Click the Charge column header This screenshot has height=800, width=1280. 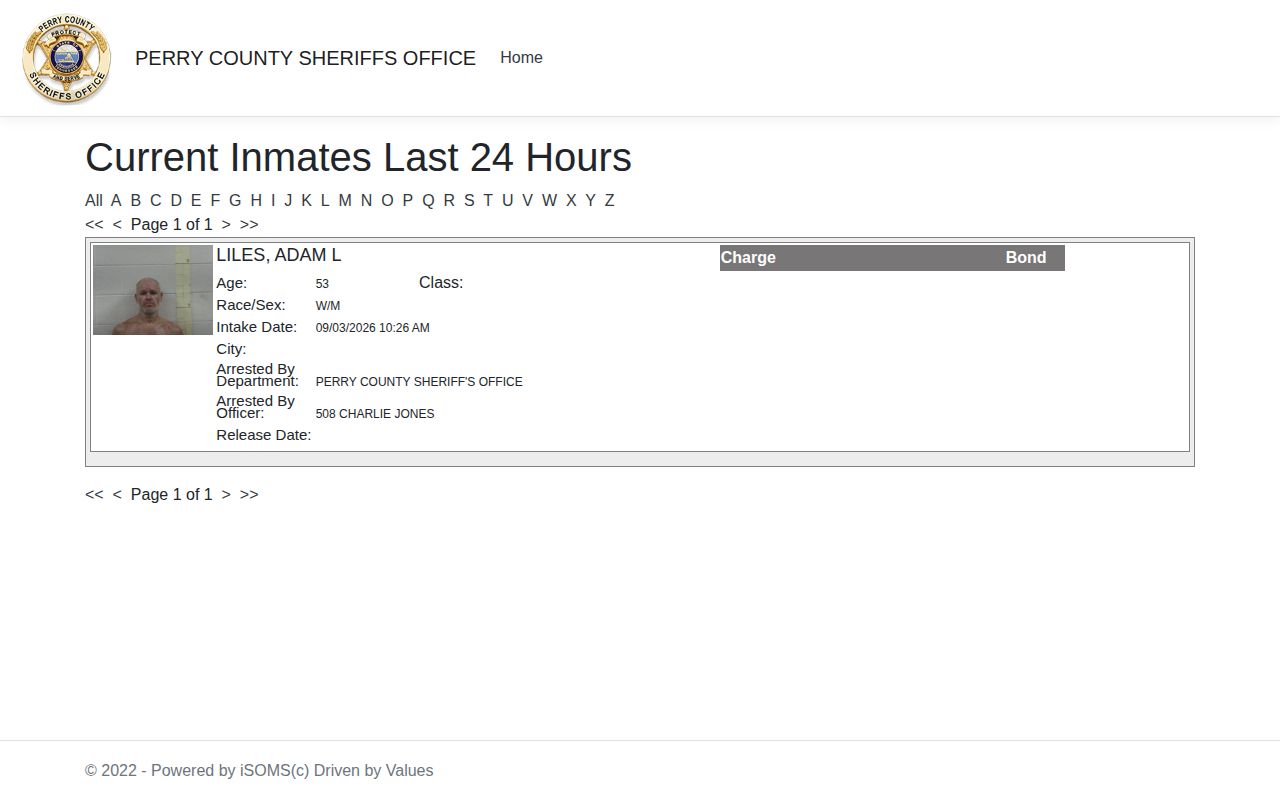748,258
